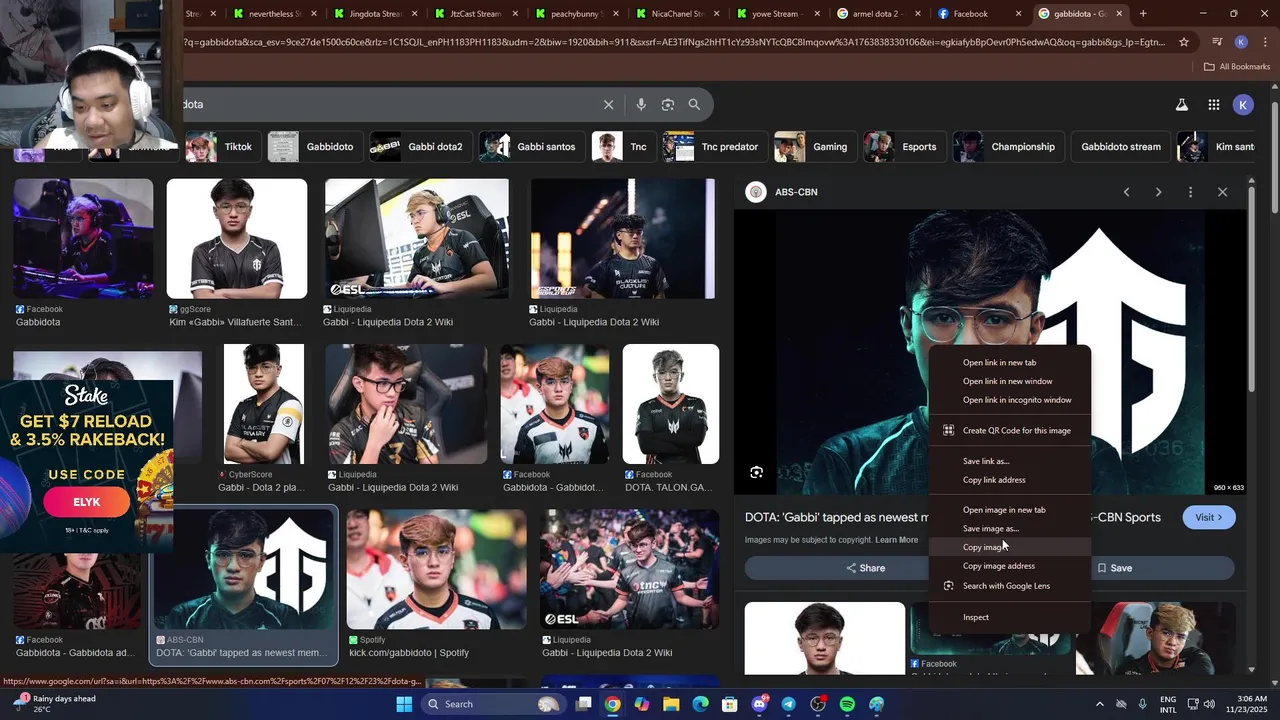Choose Open link in new tab

coord(1010,363)
